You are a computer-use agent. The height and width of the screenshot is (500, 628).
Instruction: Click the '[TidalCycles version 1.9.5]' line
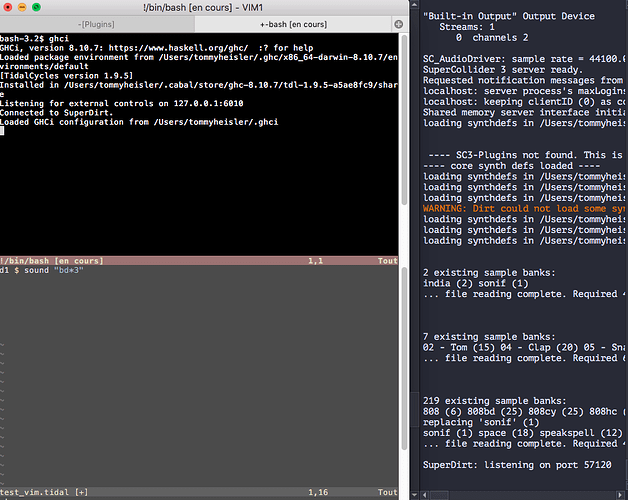coord(66,76)
